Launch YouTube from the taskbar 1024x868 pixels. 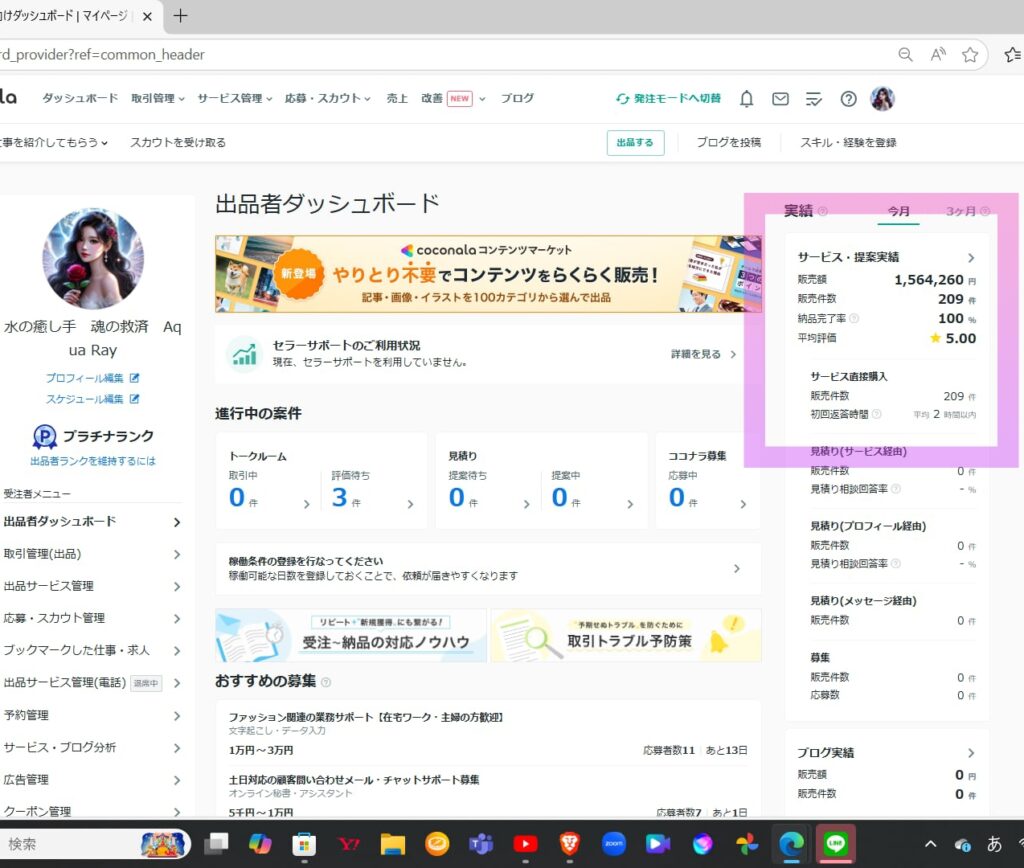click(525, 844)
